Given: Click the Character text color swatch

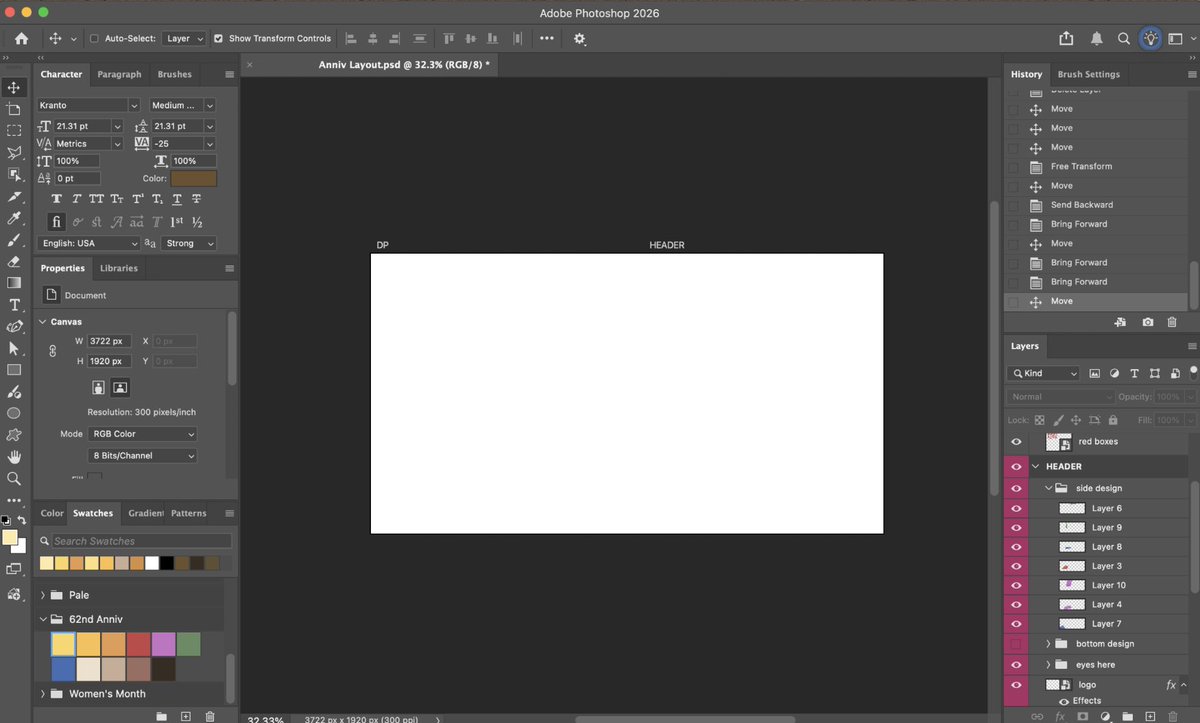Looking at the screenshot, I should (193, 178).
